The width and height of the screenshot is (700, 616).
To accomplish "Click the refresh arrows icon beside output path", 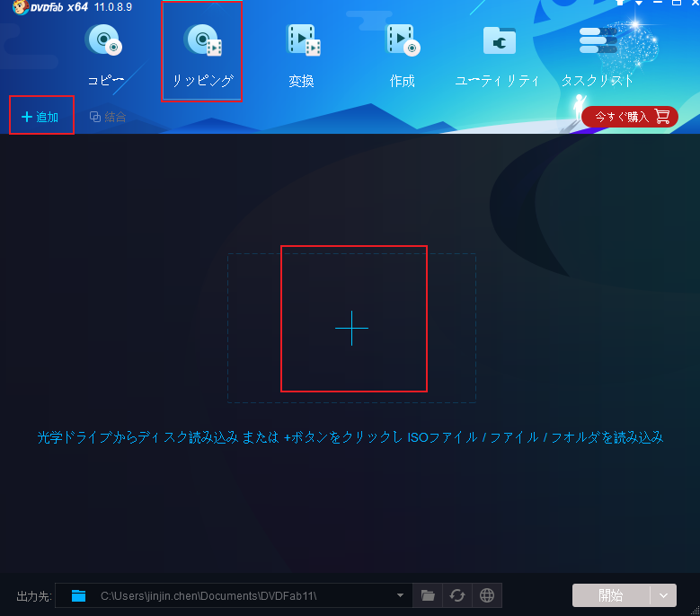I will tap(457, 595).
